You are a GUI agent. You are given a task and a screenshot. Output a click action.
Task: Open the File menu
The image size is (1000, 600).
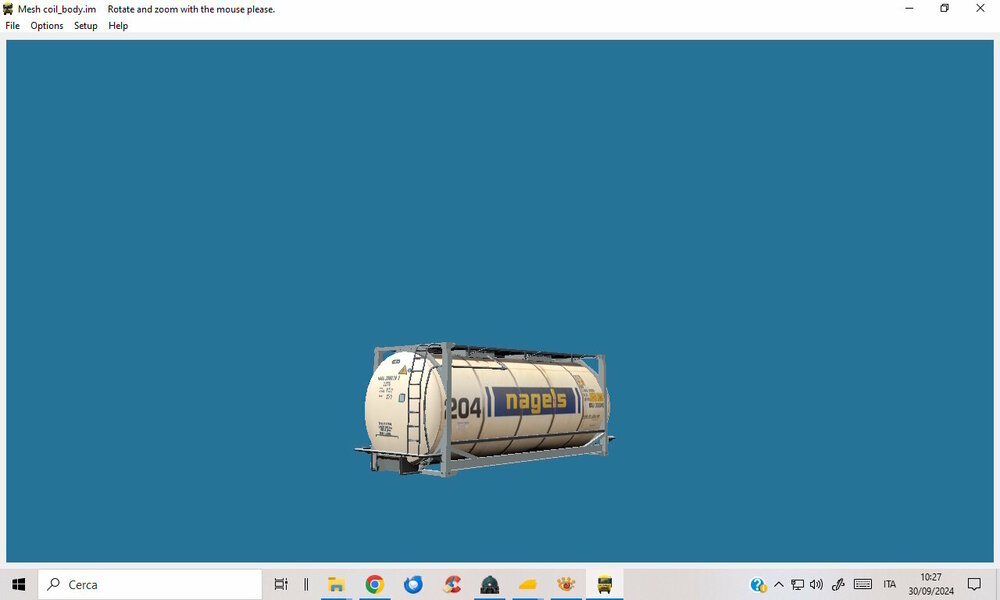tap(13, 26)
